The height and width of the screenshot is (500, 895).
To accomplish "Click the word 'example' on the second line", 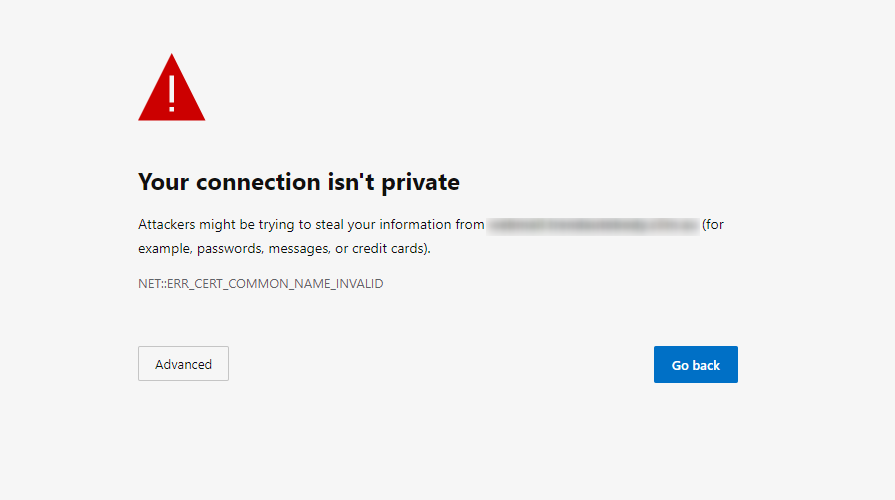I will (165, 249).
